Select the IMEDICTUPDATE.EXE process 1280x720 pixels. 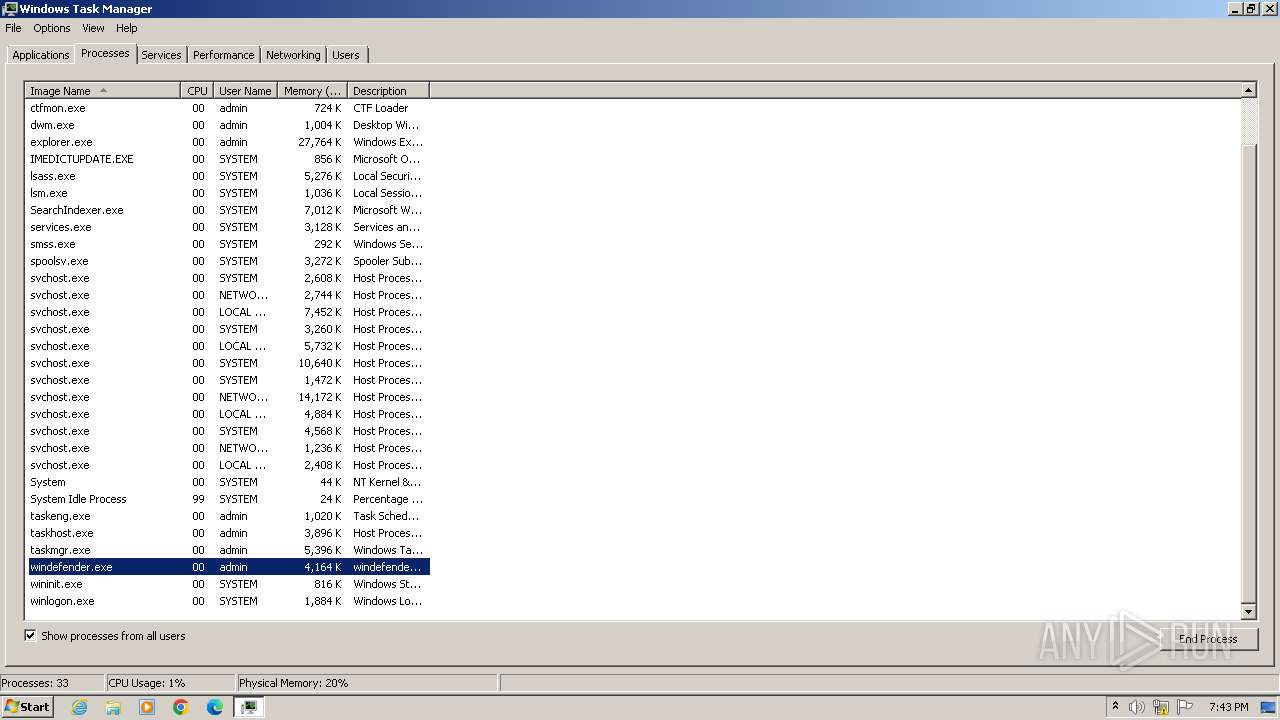pyautogui.click(x=228, y=159)
